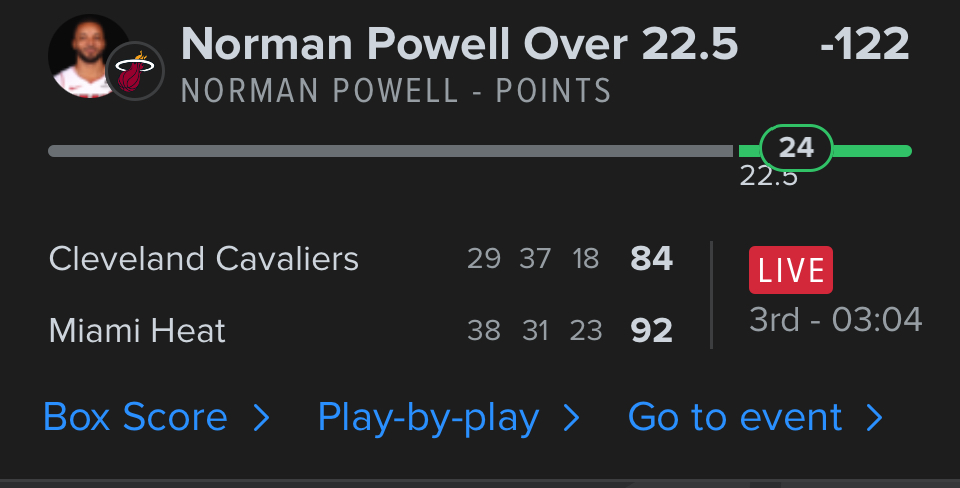
Task: Click the green section of the progress bar
Action: pyautogui.click(x=872, y=151)
